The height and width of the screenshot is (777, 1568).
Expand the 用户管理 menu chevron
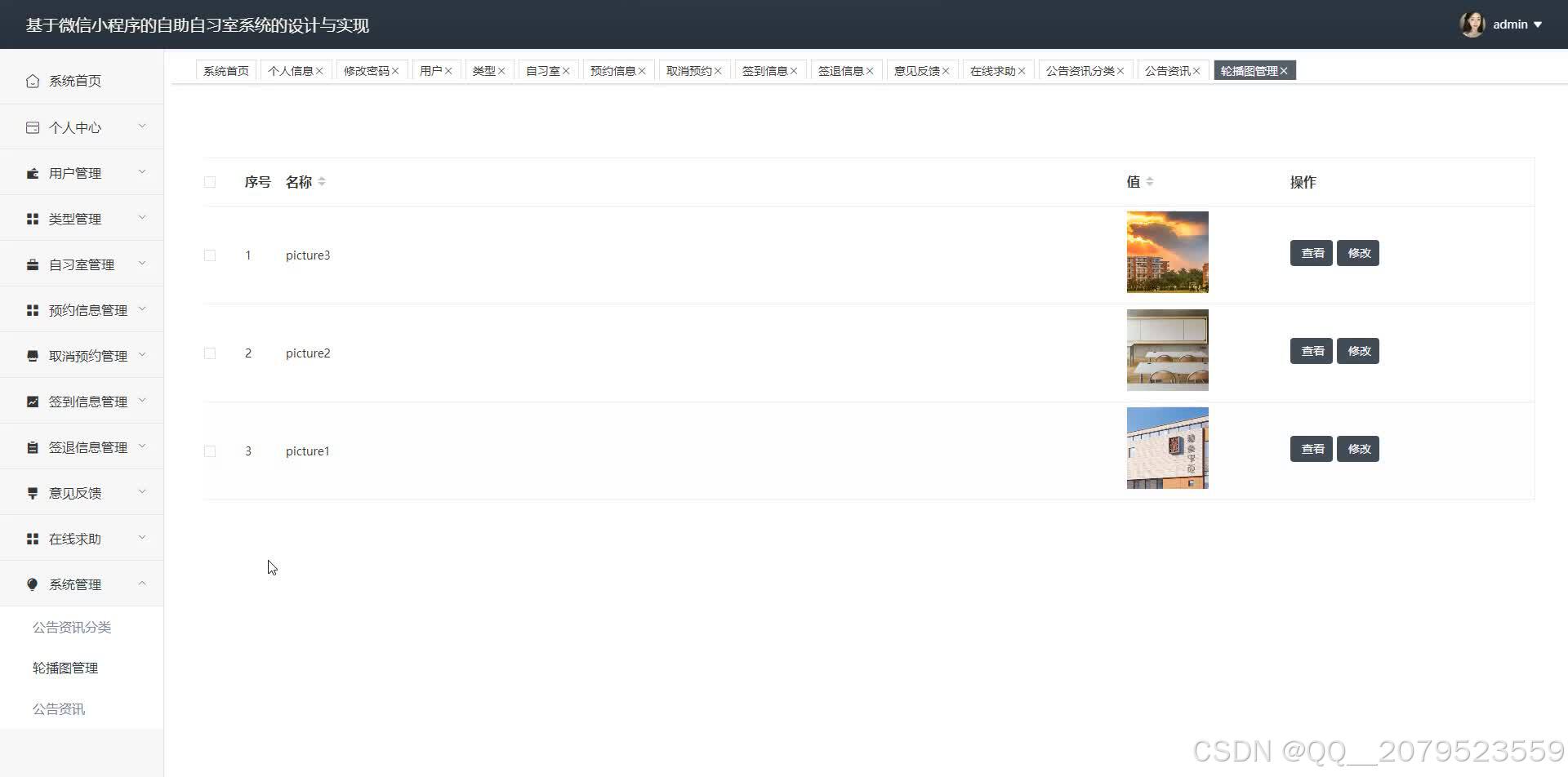(142, 171)
